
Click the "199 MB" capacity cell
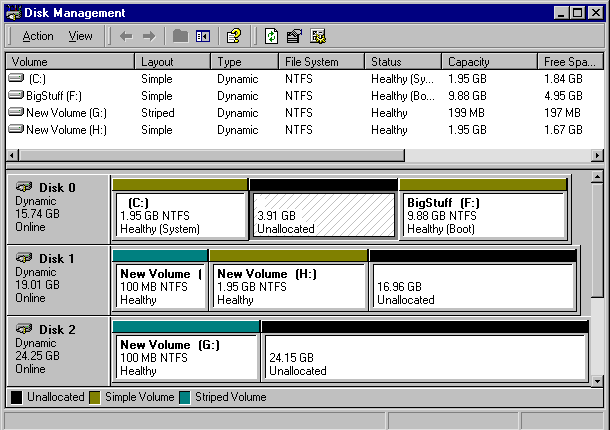tap(466, 113)
